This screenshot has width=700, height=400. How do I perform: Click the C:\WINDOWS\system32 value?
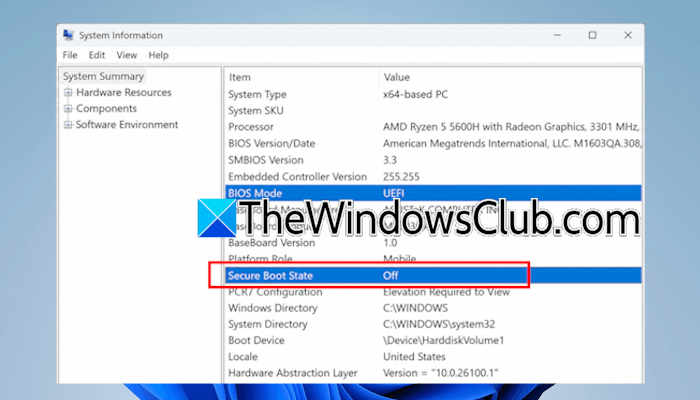tap(439, 324)
